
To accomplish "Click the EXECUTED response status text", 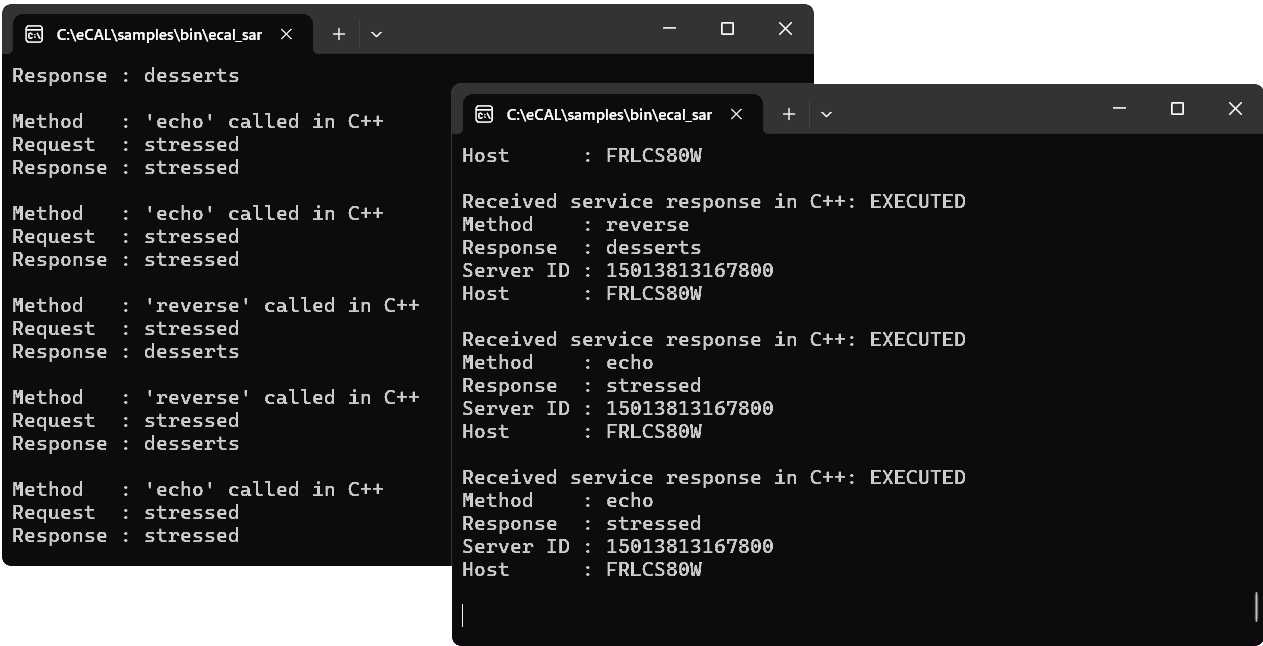I will click(x=917, y=201).
